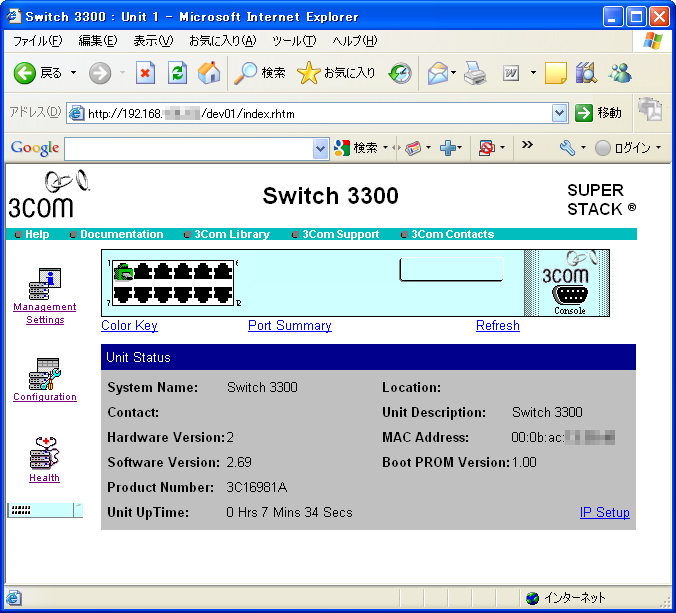Open the Port Summary link

[290, 325]
